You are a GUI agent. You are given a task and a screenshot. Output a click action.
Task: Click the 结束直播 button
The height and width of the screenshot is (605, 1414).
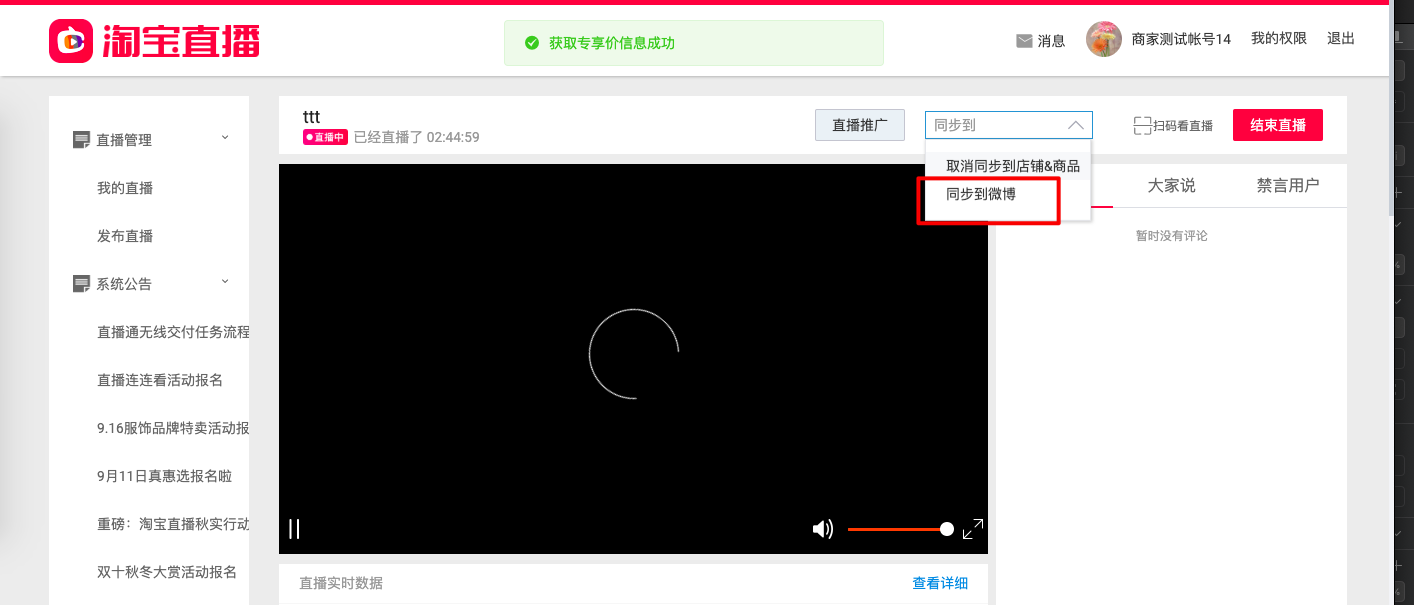point(1278,125)
